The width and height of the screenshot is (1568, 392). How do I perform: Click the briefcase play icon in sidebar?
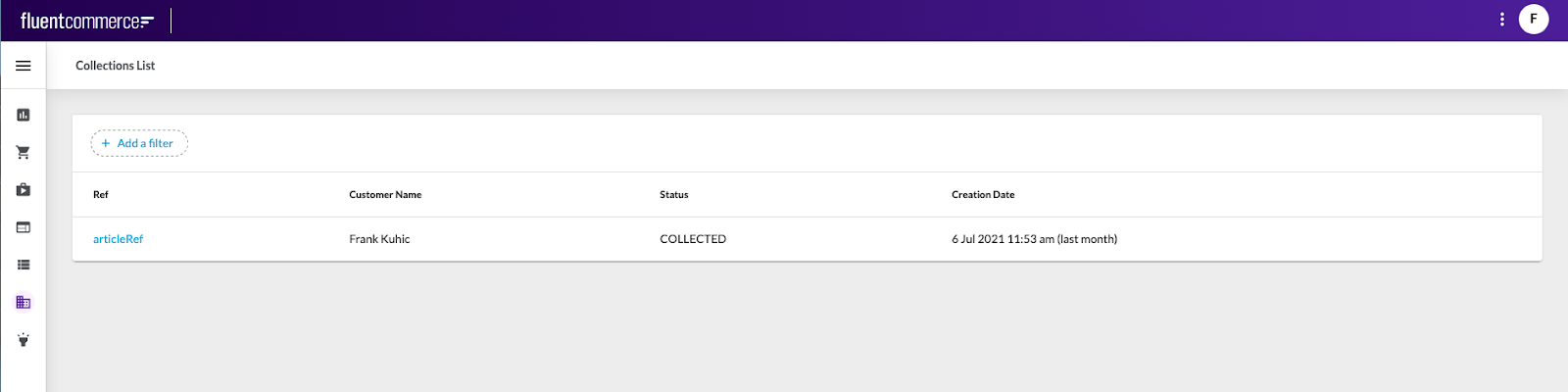coord(24,190)
